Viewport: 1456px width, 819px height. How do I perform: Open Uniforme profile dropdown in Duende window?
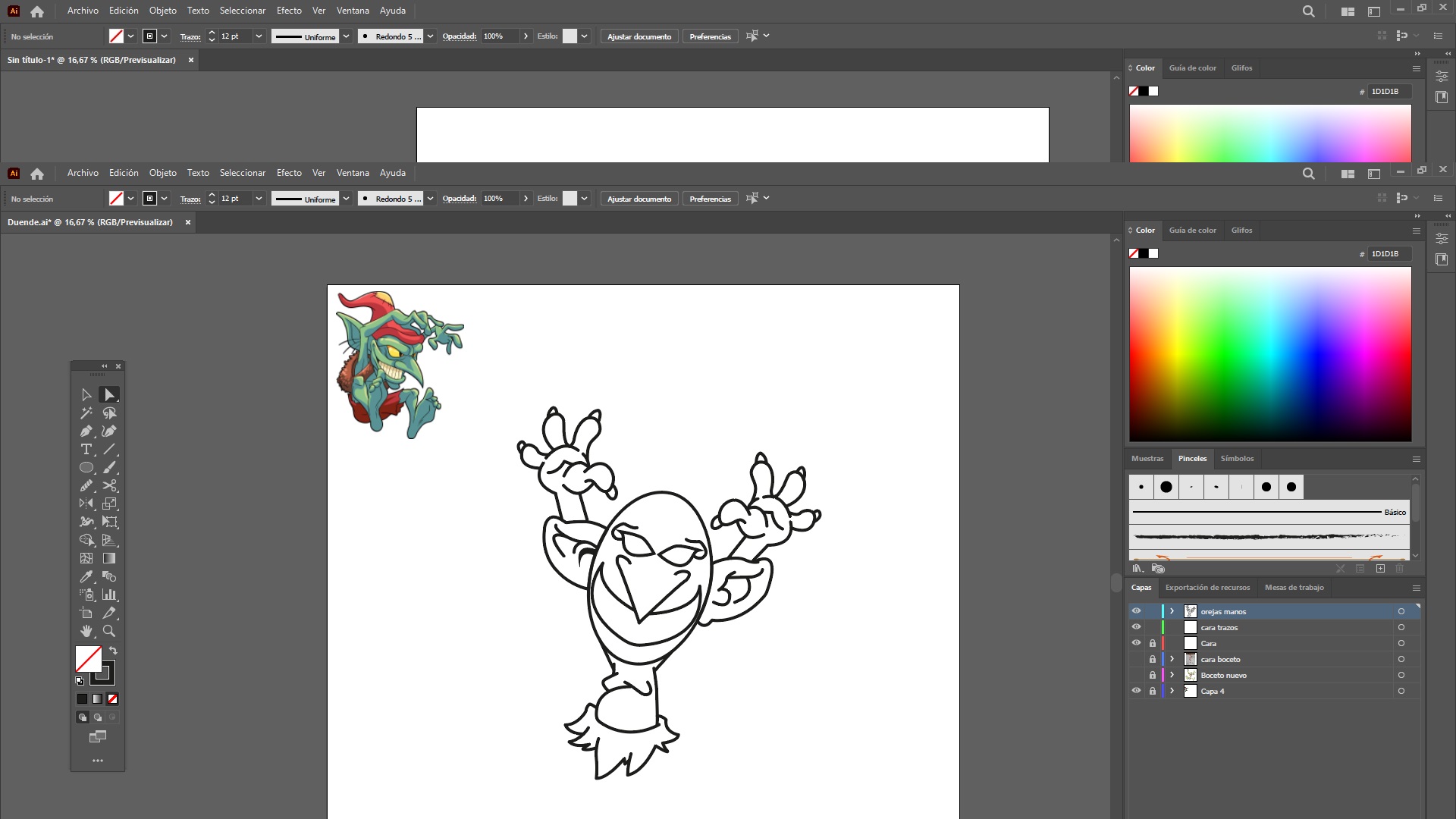pyautogui.click(x=346, y=199)
